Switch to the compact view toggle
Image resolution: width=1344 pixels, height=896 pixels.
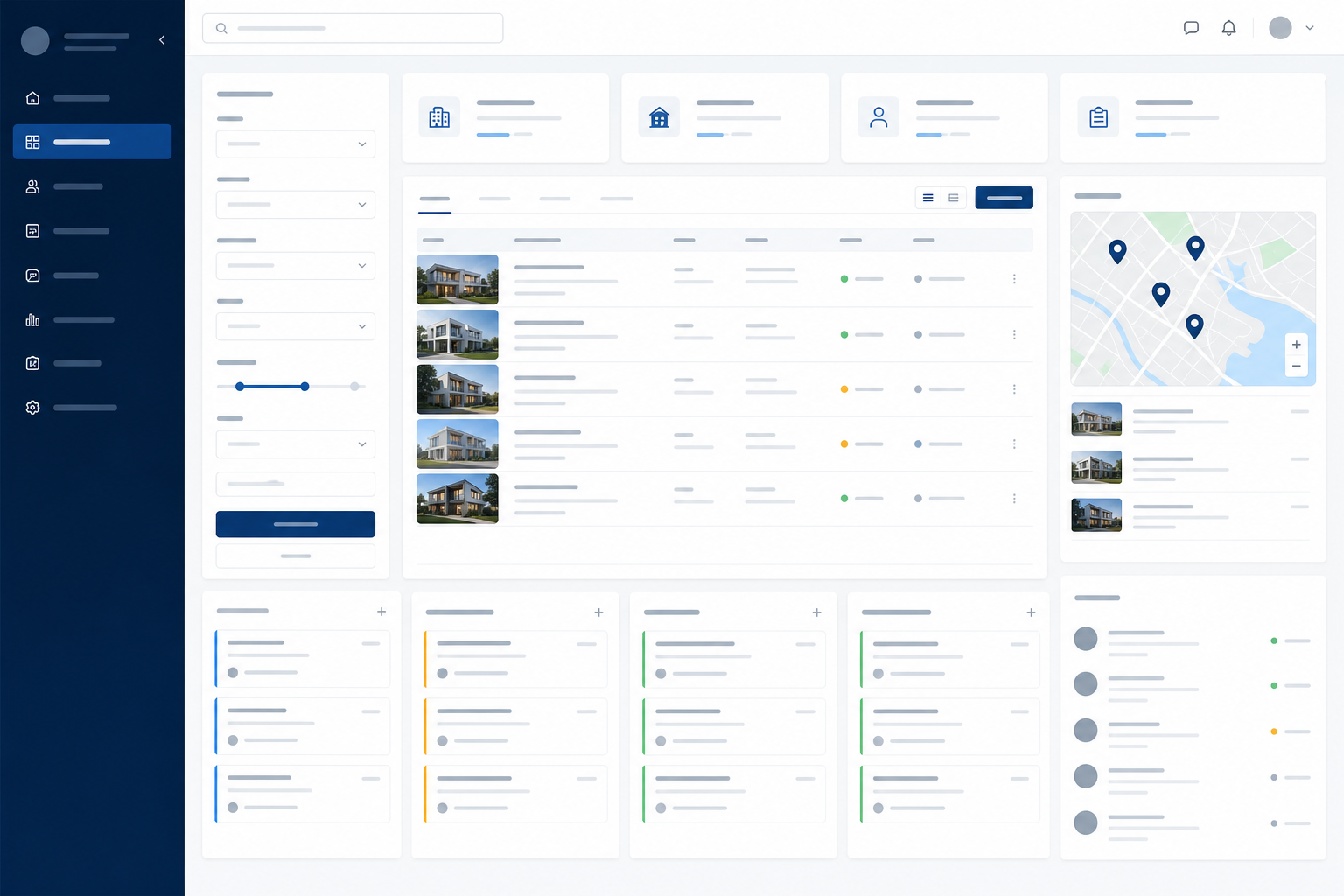954,198
